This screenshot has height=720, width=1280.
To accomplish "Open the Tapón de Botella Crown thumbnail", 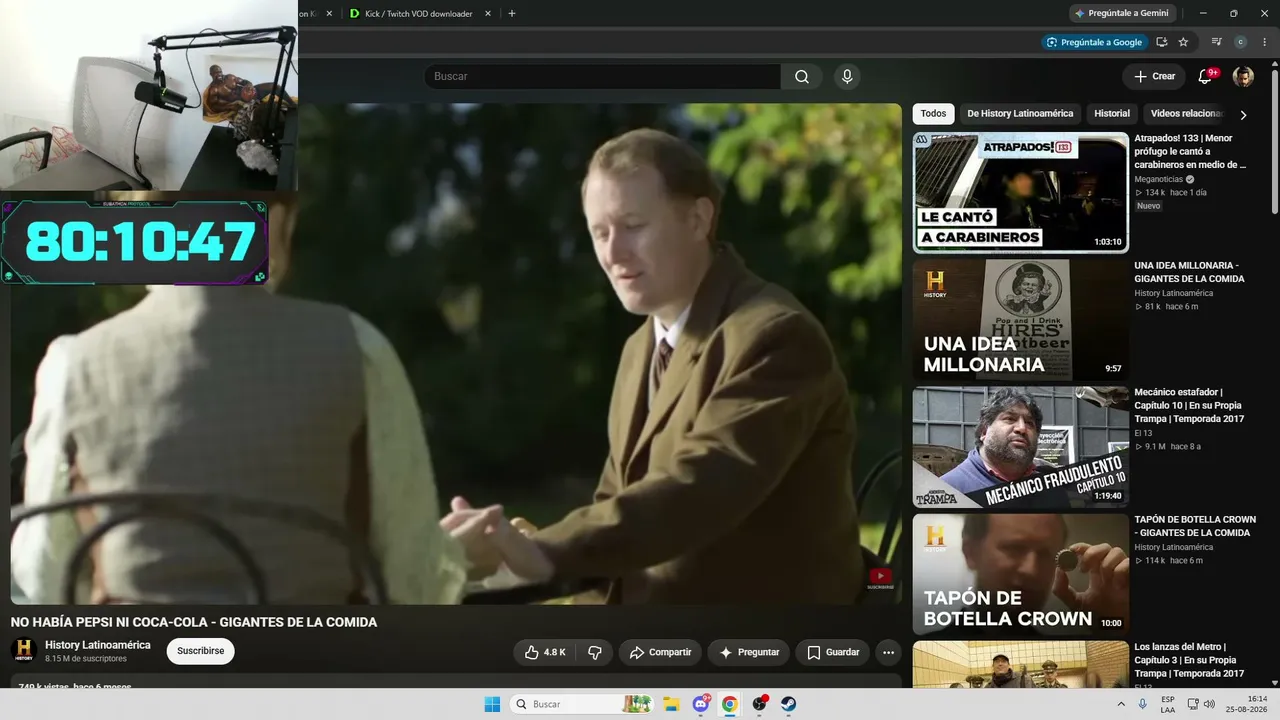I will [1021, 574].
